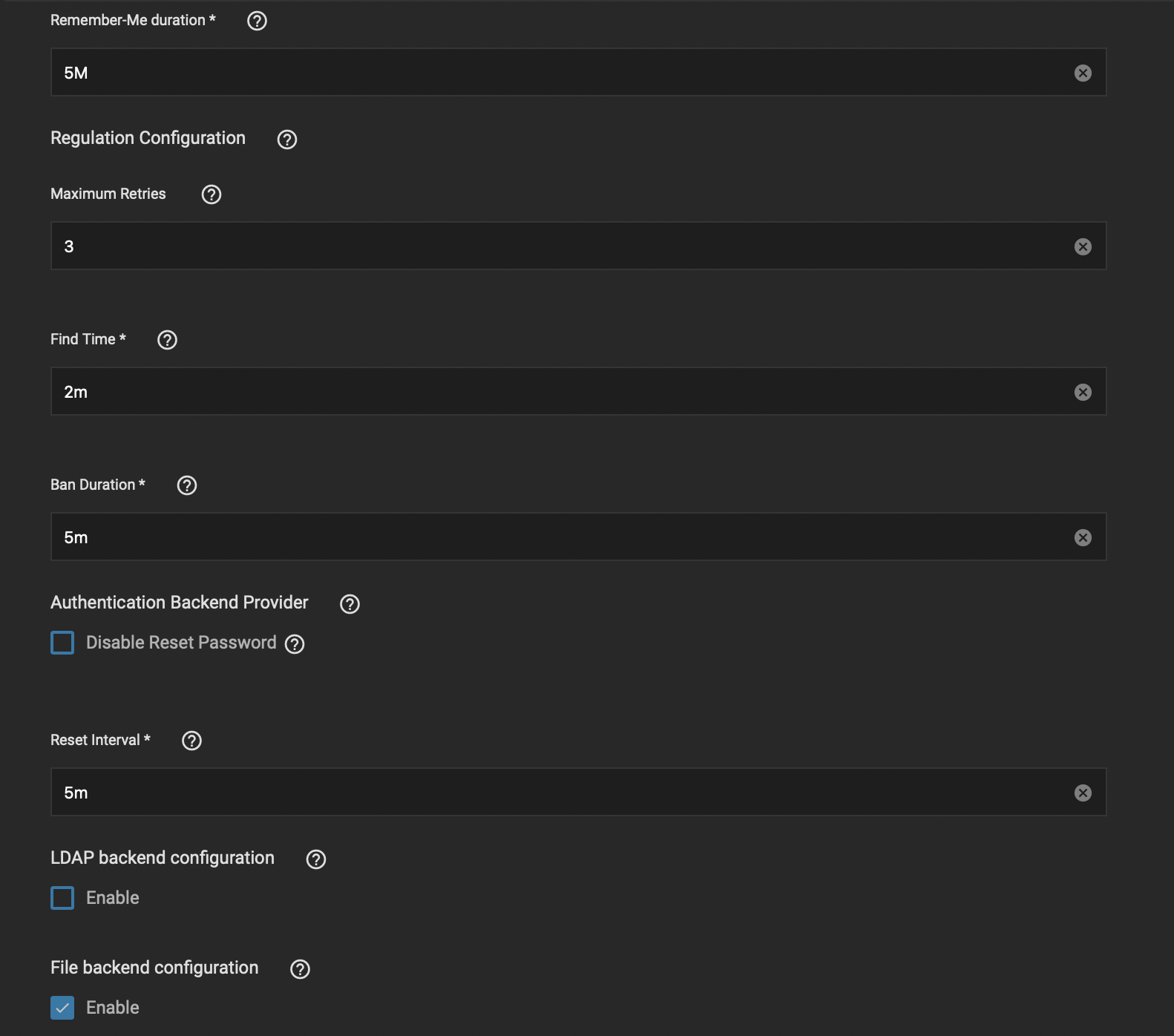Clear the Remember-Me duration field
Viewport: 1174px width, 1036px height.
(x=1082, y=72)
